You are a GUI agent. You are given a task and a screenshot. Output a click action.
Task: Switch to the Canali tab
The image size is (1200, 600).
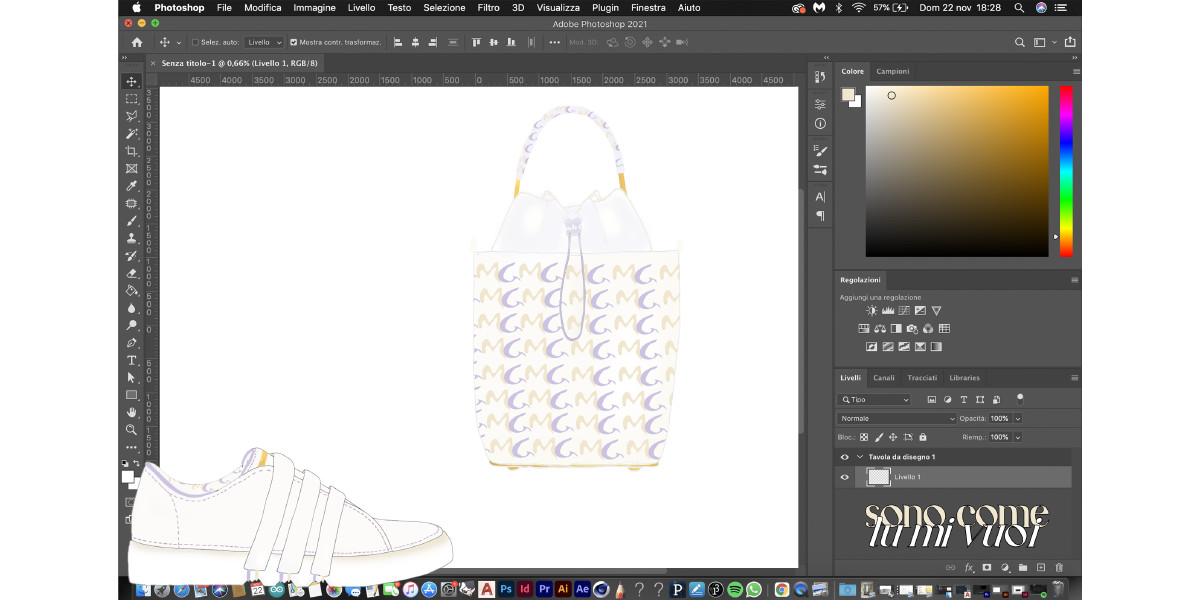[x=884, y=378]
